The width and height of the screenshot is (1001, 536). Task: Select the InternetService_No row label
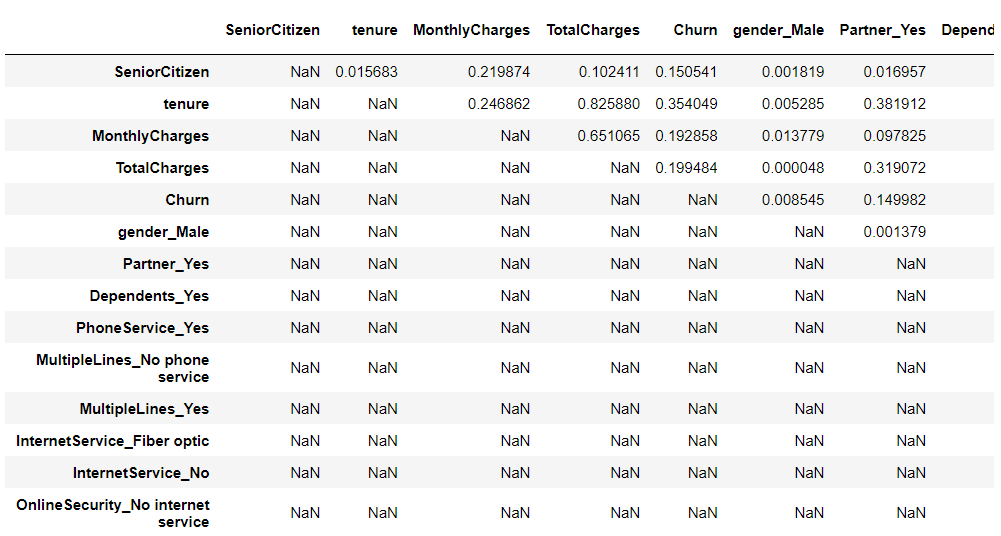[x=140, y=473]
